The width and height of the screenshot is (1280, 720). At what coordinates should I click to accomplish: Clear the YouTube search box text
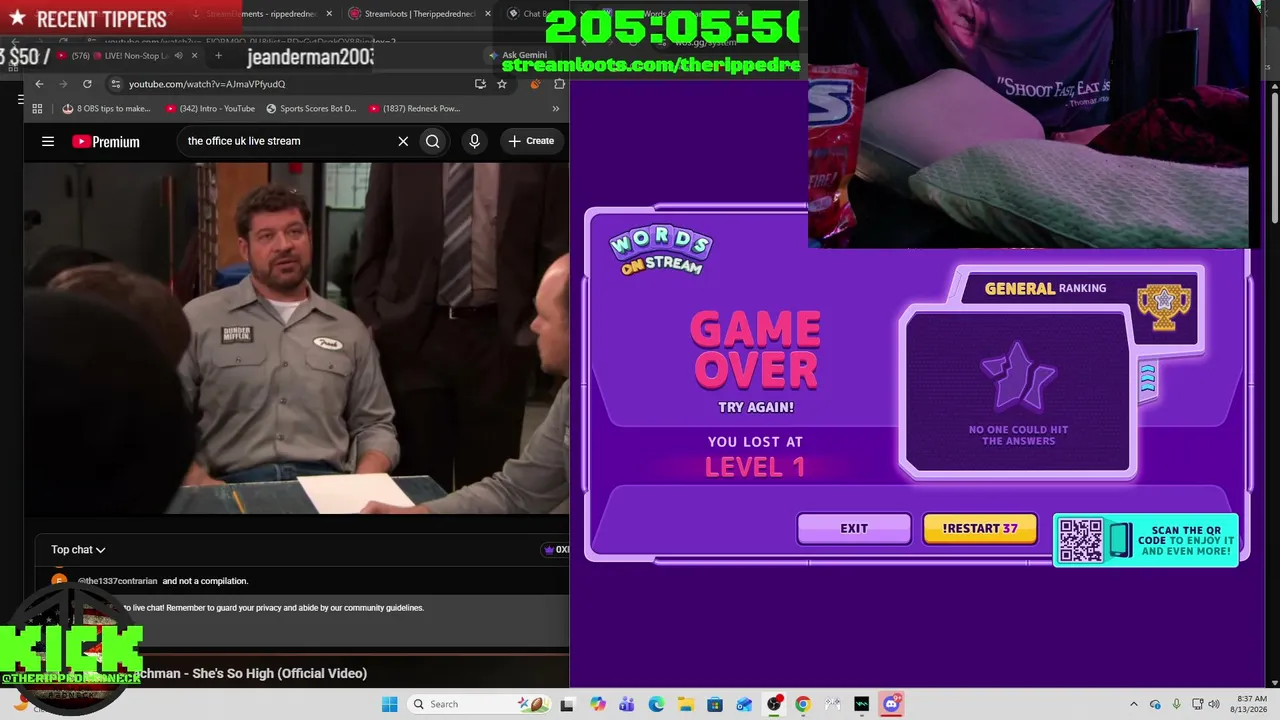point(403,141)
